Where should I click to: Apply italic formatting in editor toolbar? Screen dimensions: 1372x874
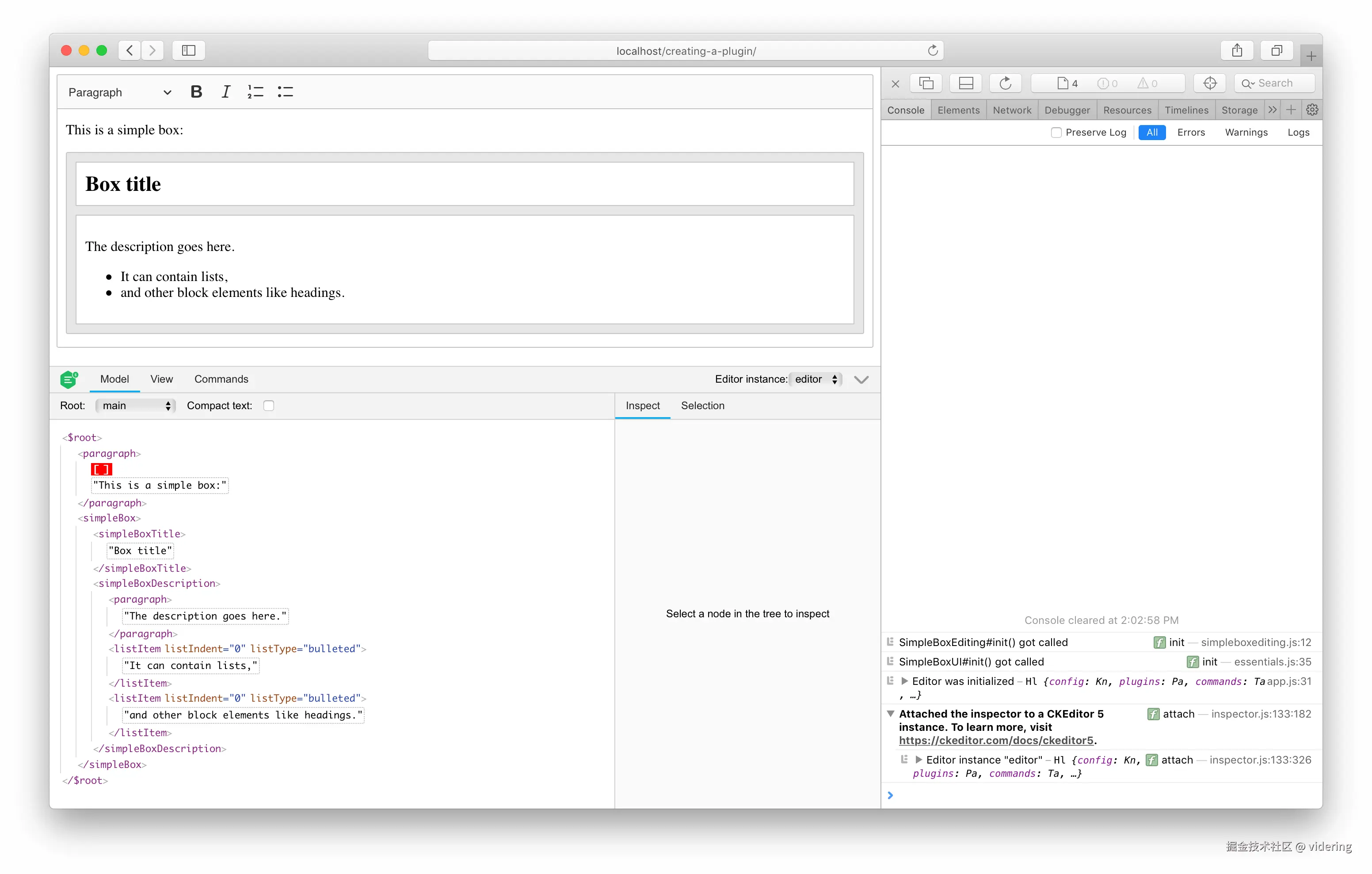[225, 92]
